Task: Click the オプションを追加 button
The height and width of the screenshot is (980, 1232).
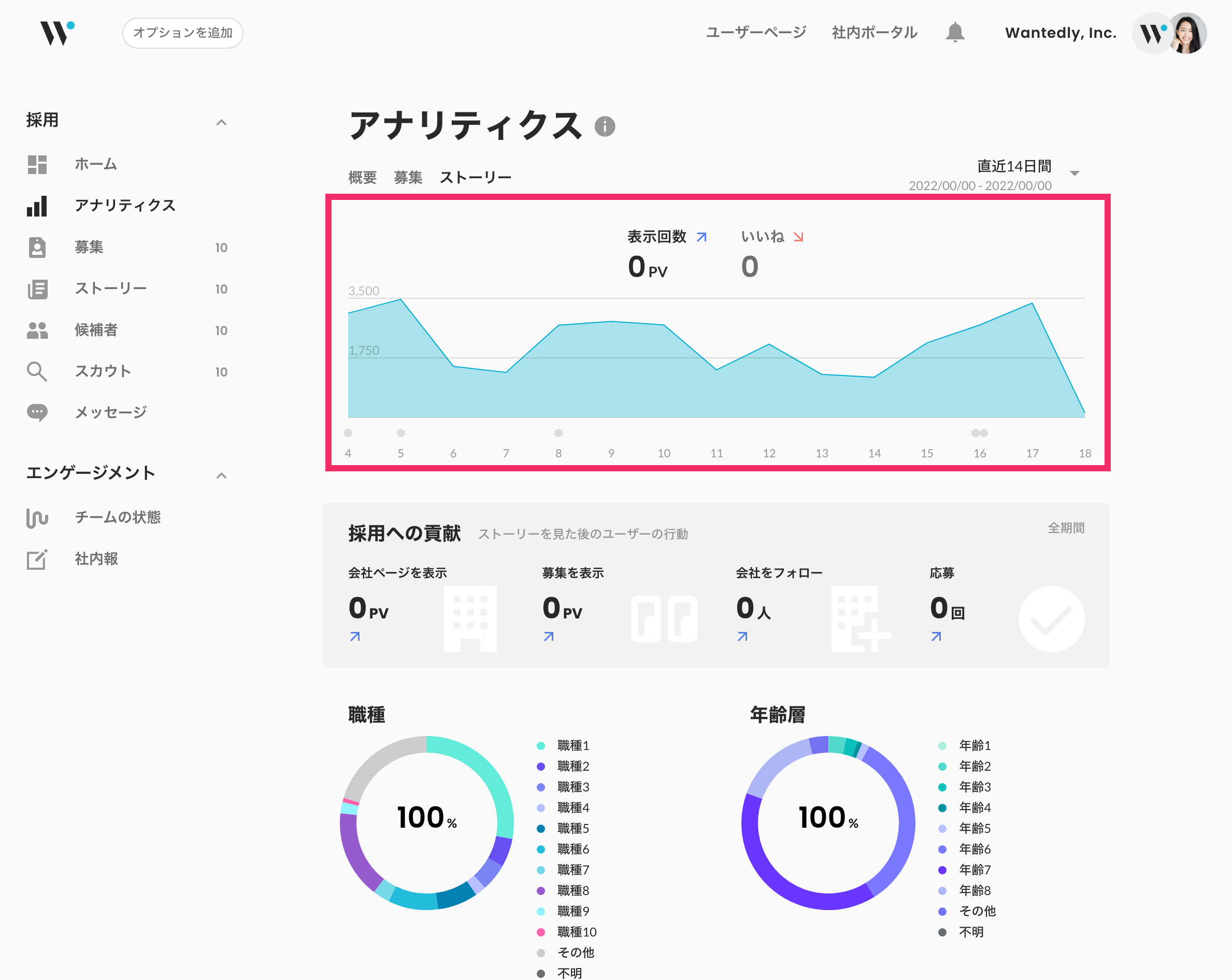Action: coord(182,33)
